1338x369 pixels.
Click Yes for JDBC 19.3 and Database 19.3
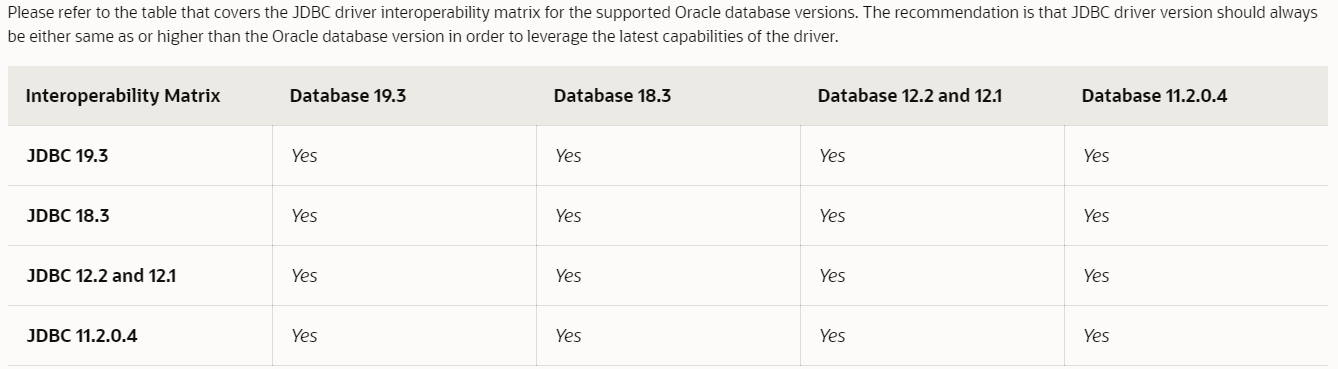(304, 156)
